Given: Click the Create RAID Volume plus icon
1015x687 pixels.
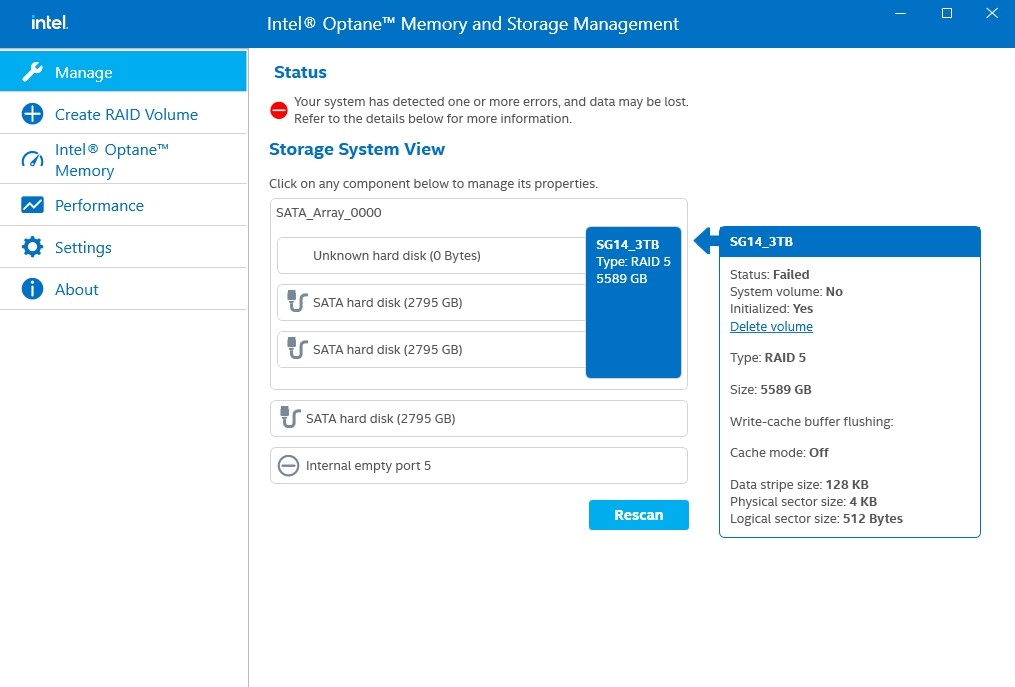Looking at the screenshot, I should 32,114.
